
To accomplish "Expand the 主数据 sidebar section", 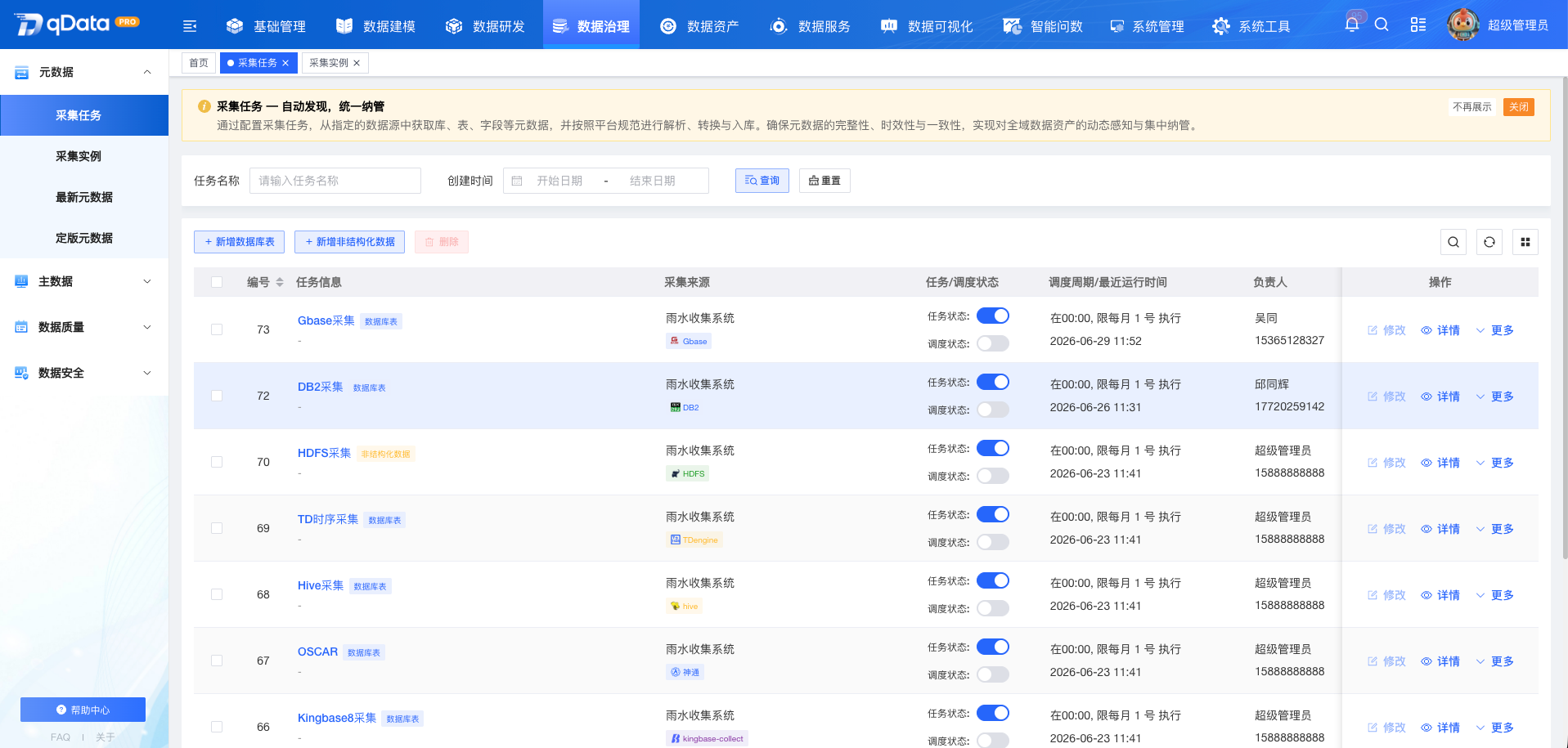I will point(84,281).
